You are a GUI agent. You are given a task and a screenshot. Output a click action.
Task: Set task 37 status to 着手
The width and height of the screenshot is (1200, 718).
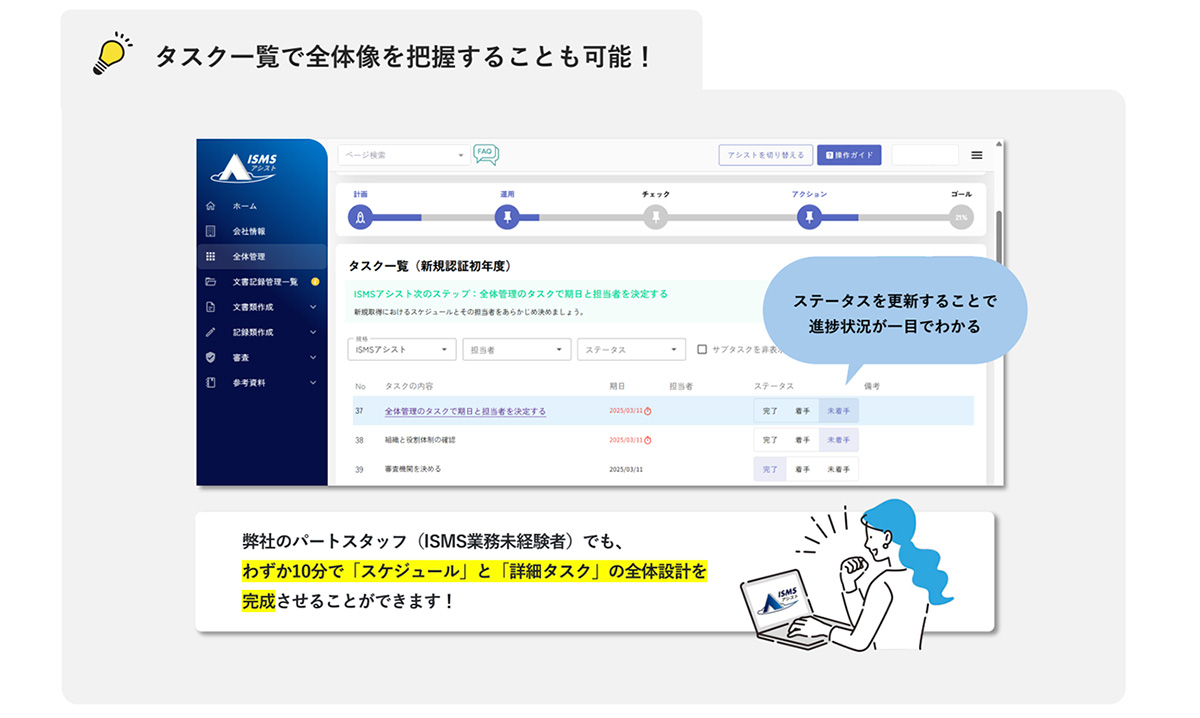tap(802, 411)
